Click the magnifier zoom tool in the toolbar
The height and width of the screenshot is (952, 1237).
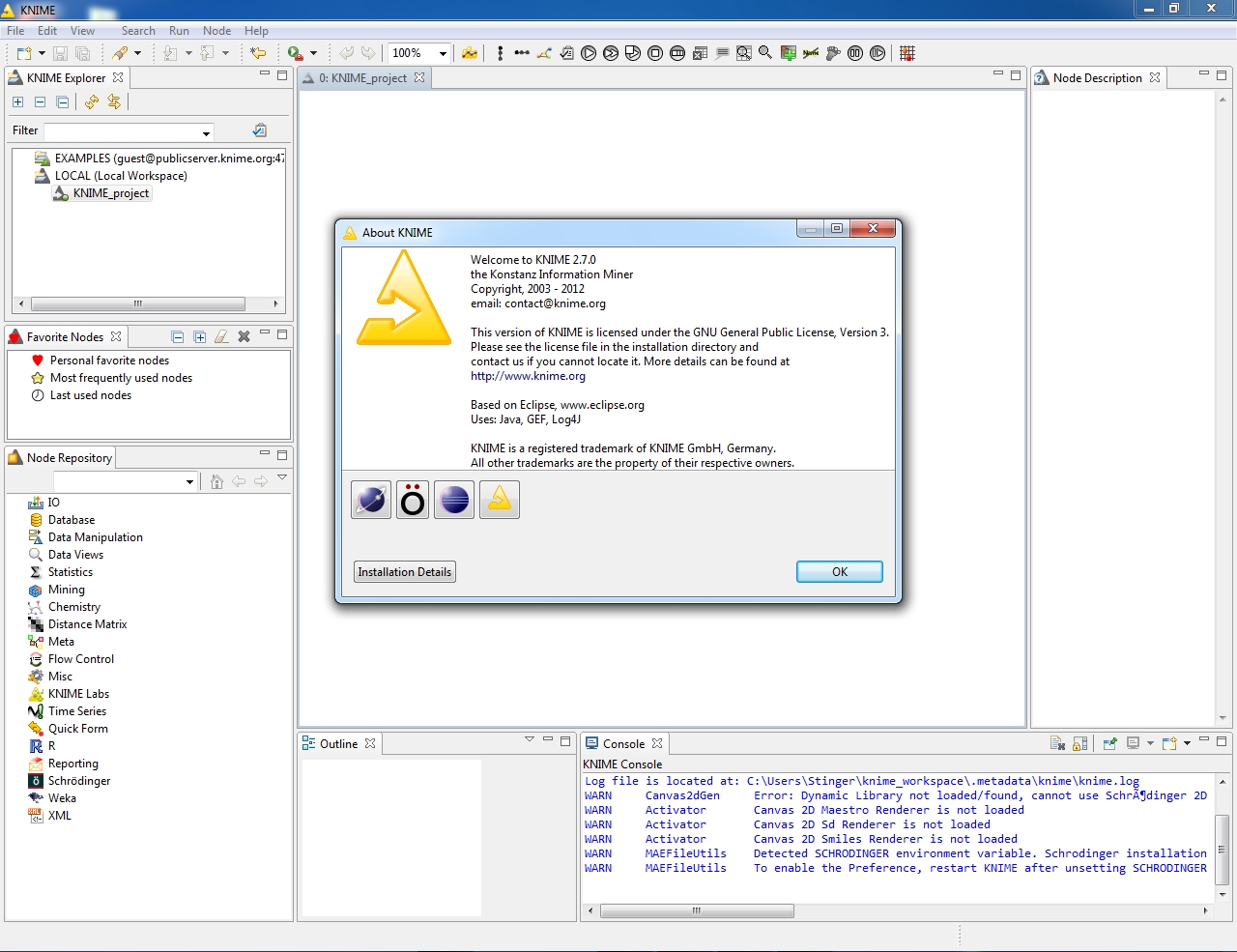pyautogui.click(x=765, y=53)
